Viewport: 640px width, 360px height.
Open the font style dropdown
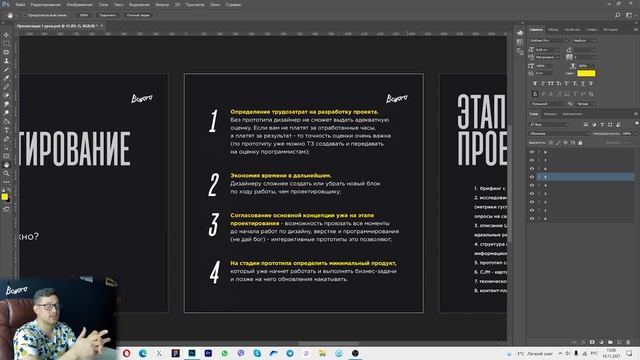[x=584, y=41]
